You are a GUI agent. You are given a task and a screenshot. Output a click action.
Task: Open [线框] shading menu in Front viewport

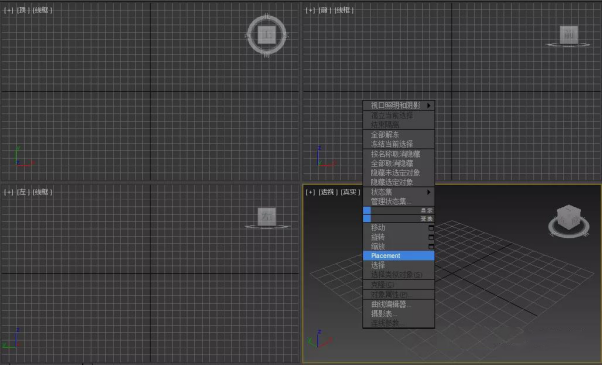coord(344,10)
